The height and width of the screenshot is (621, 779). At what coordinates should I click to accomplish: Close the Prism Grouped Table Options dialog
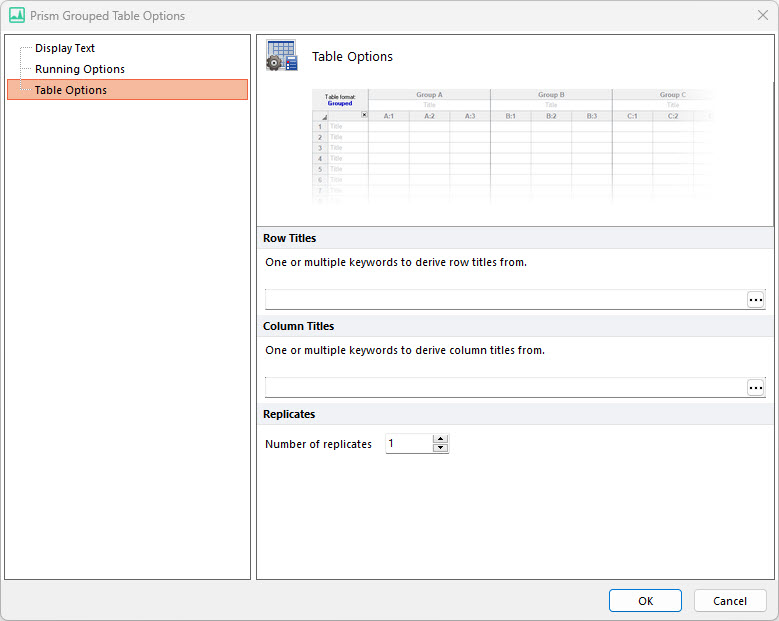762,16
